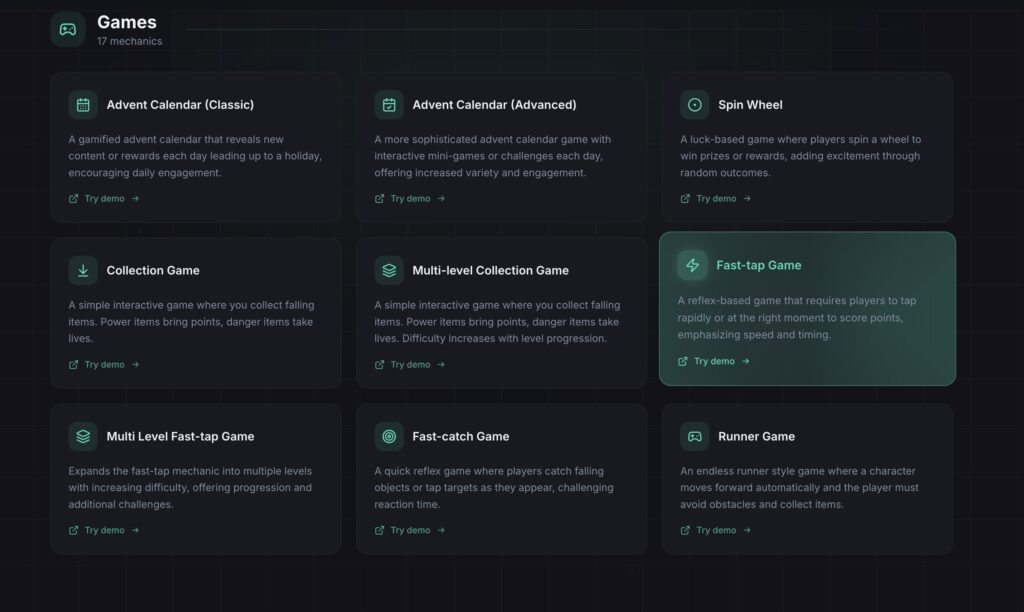Image resolution: width=1024 pixels, height=612 pixels.
Task: Start the Runner Game Try demo
Action: tap(716, 531)
